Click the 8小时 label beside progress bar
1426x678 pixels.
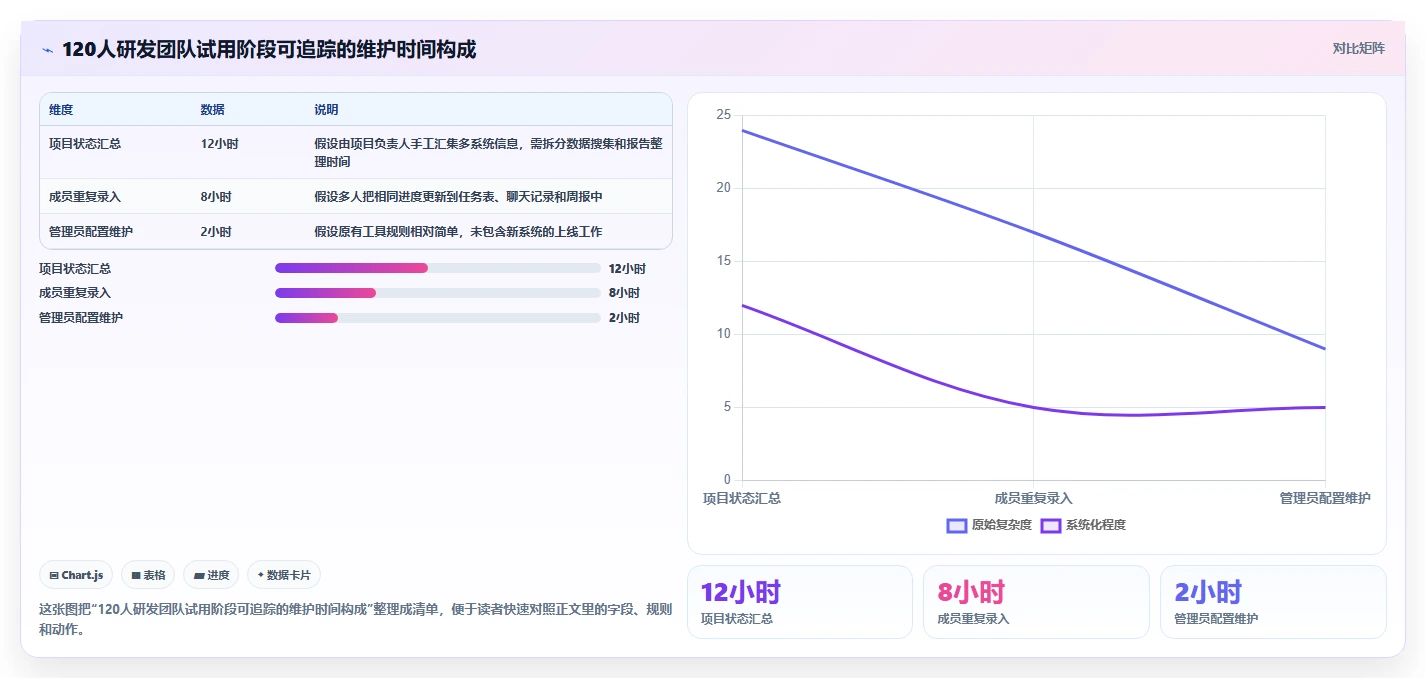[624, 293]
